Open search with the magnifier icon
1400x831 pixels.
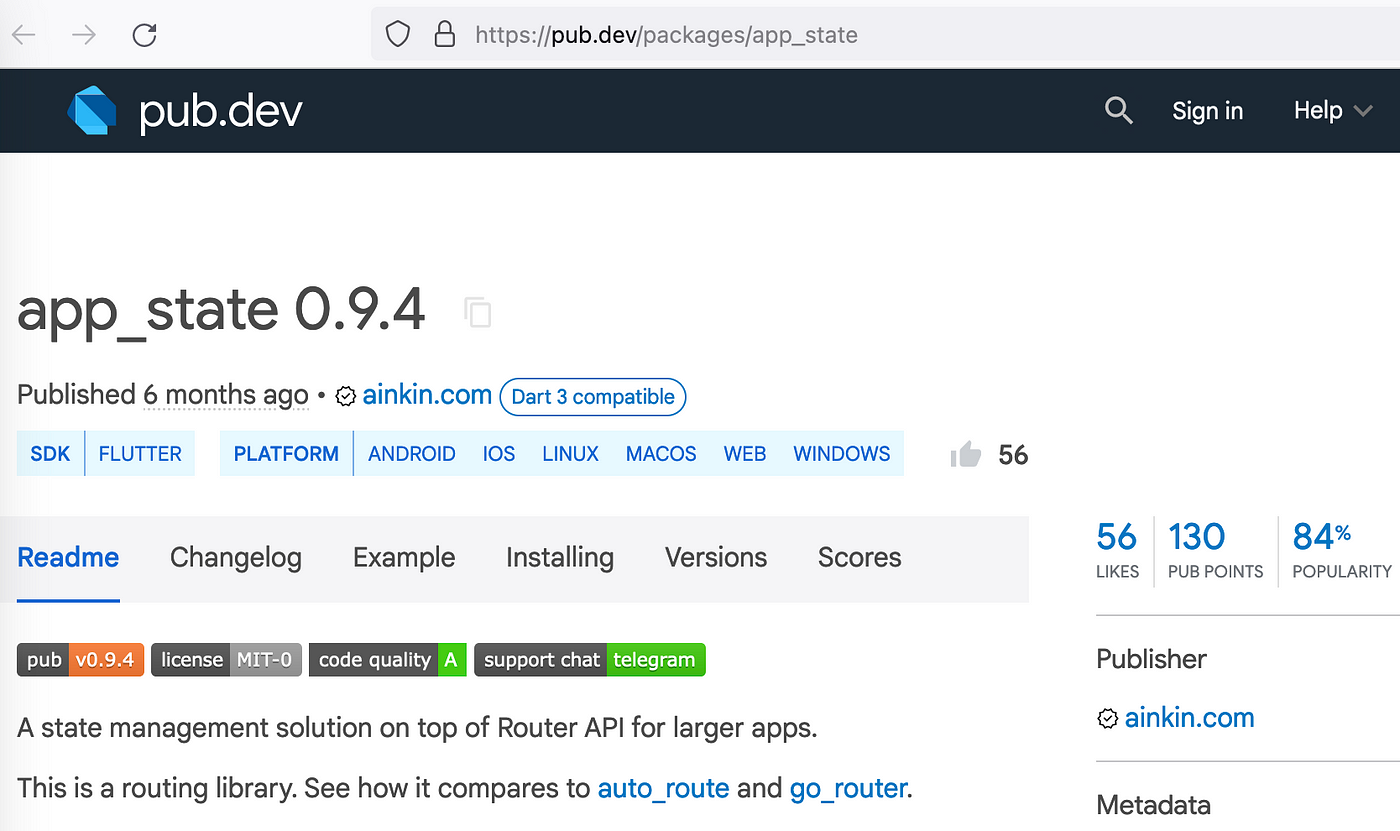1119,110
